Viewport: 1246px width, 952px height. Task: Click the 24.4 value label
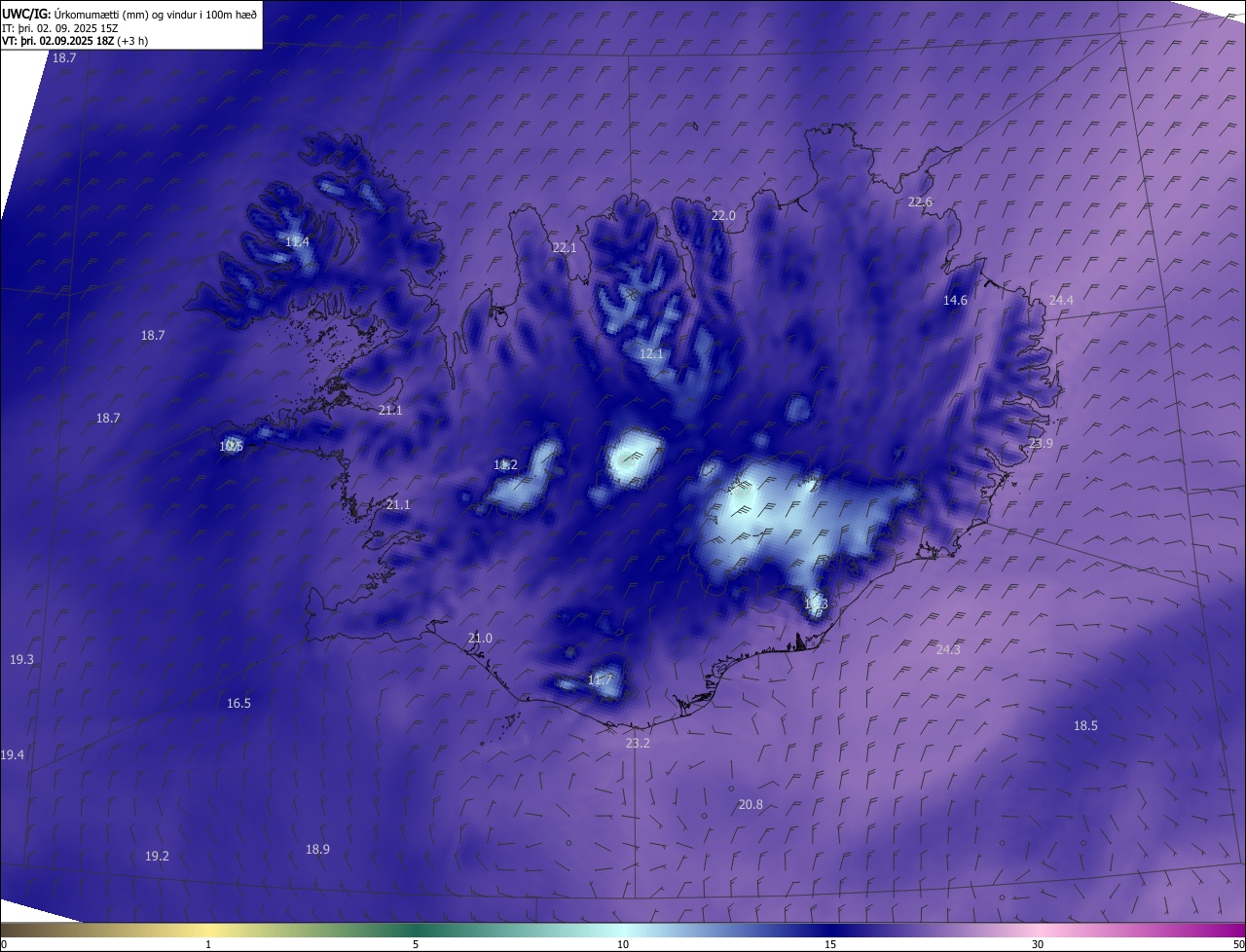(1061, 300)
